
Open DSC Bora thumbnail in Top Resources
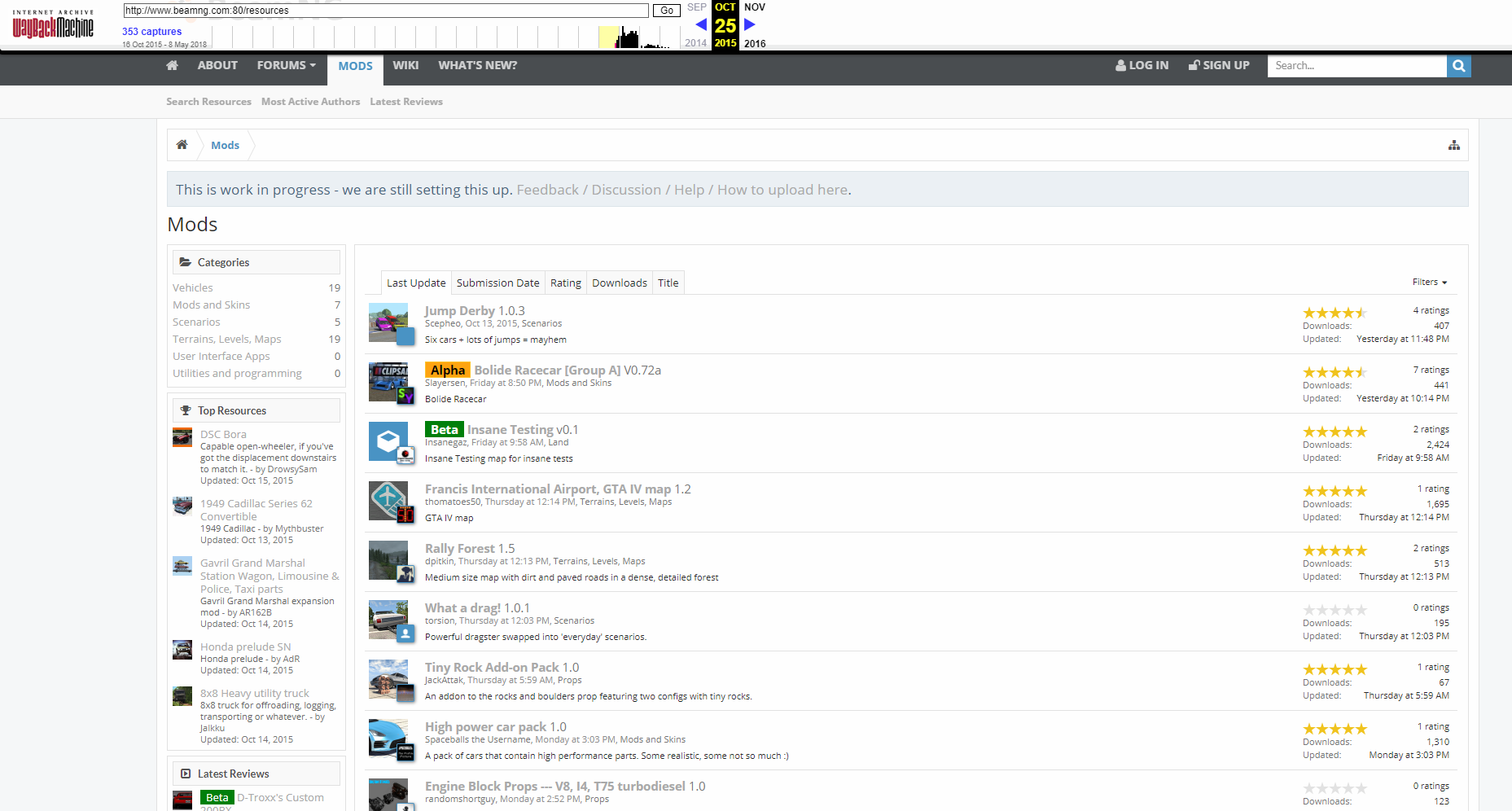pos(182,437)
